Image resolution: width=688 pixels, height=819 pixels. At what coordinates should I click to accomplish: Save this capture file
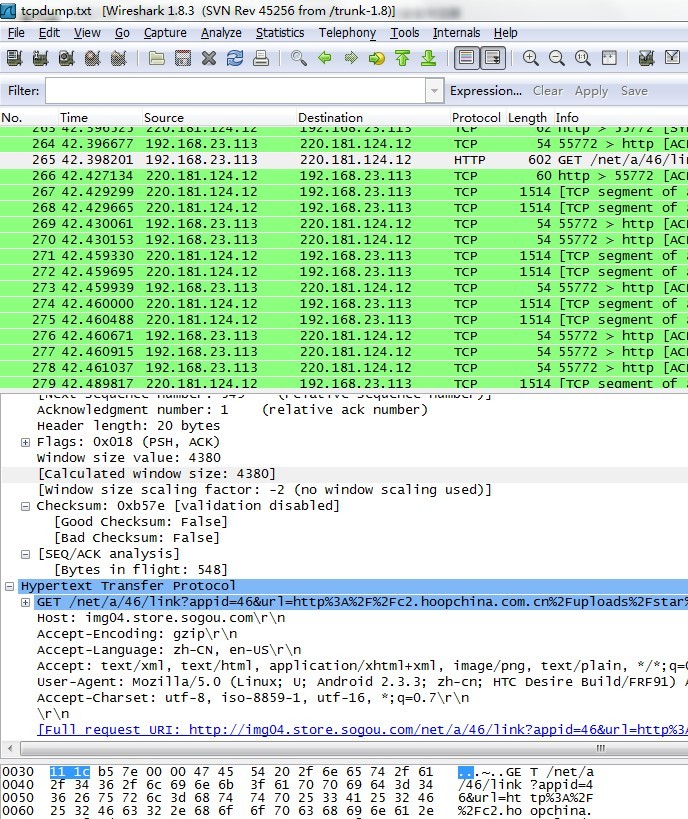182,58
